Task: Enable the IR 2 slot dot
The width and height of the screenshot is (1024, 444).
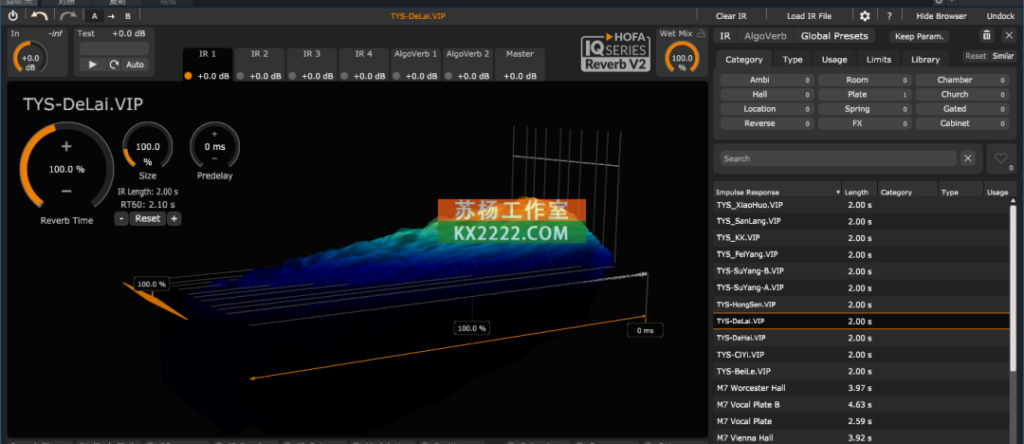Action: point(240,76)
